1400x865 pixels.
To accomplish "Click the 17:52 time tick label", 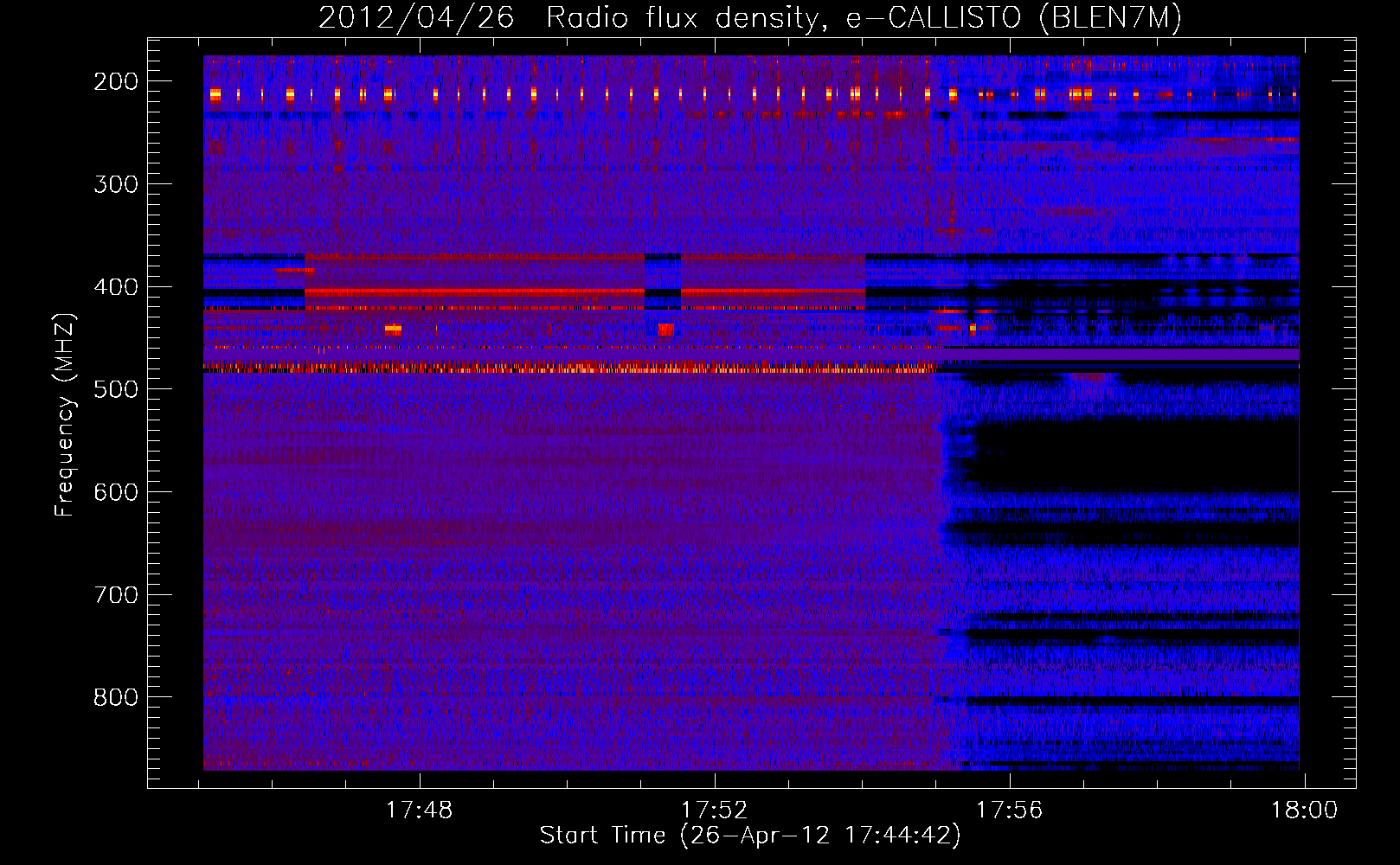I will point(714,811).
